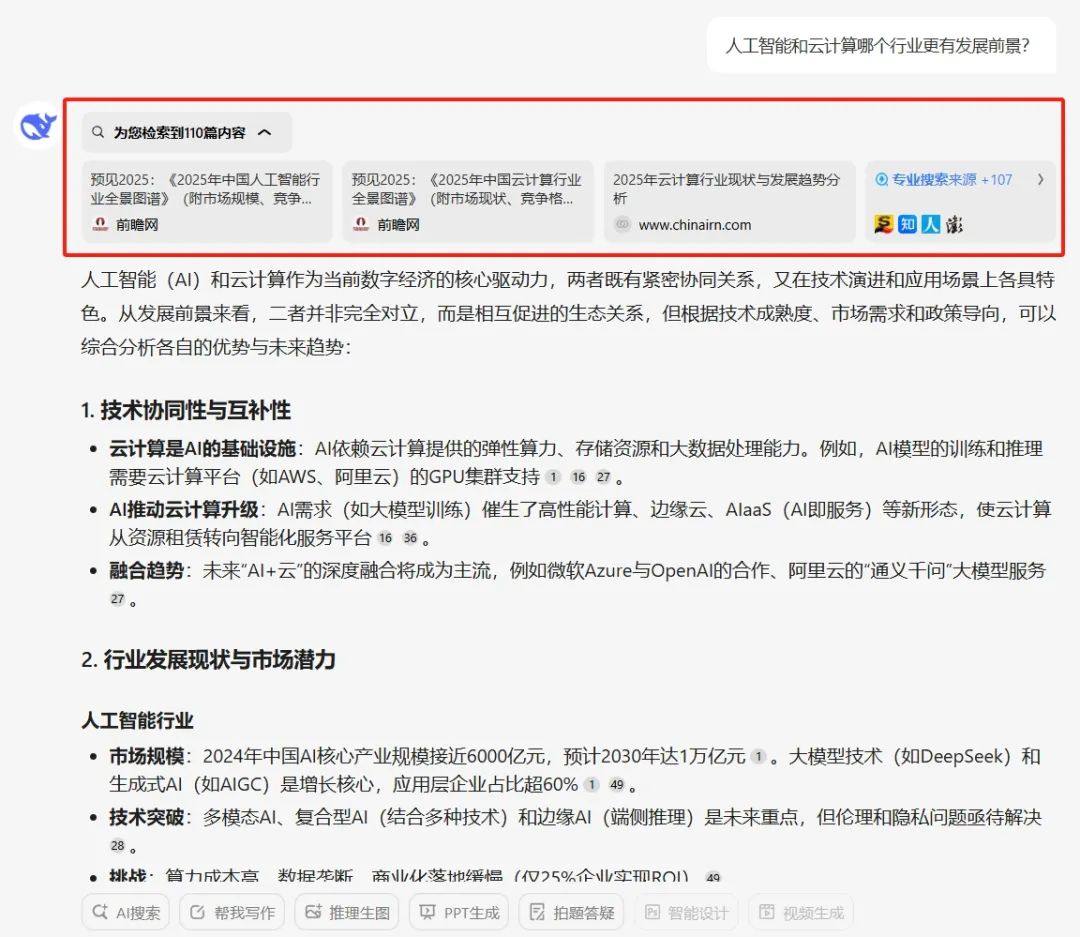
Task: Select the PPT生成 mode button
Action: (x=459, y=912)
